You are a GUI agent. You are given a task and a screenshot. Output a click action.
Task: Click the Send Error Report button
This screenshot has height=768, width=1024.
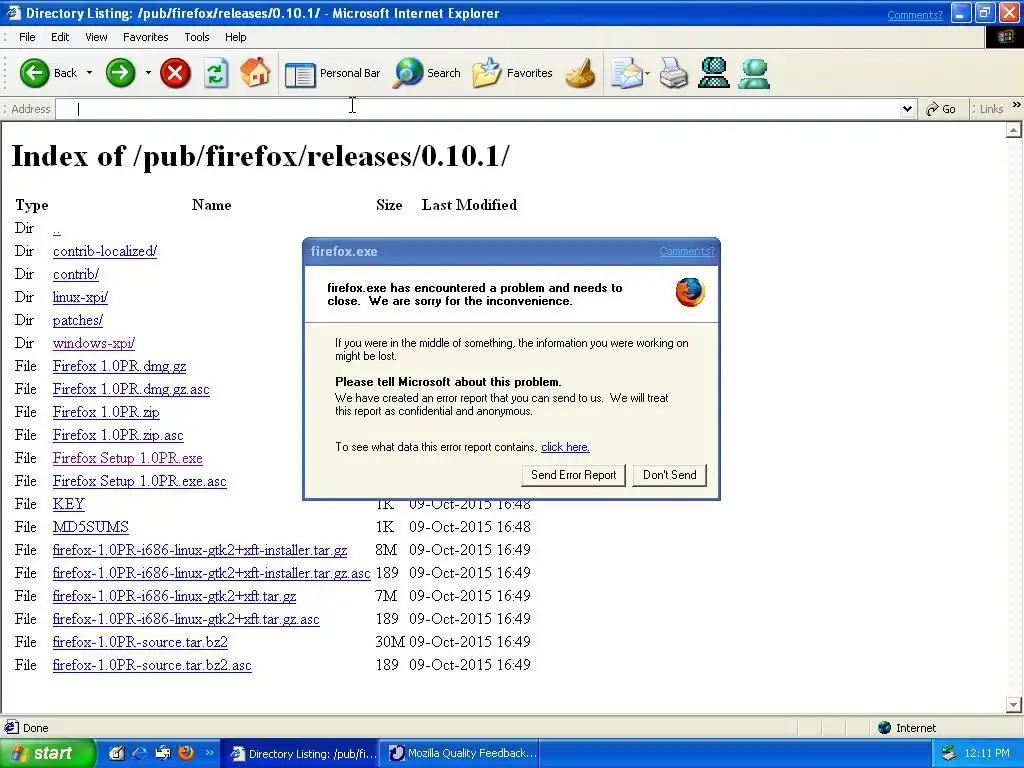[x=573, y=475]
